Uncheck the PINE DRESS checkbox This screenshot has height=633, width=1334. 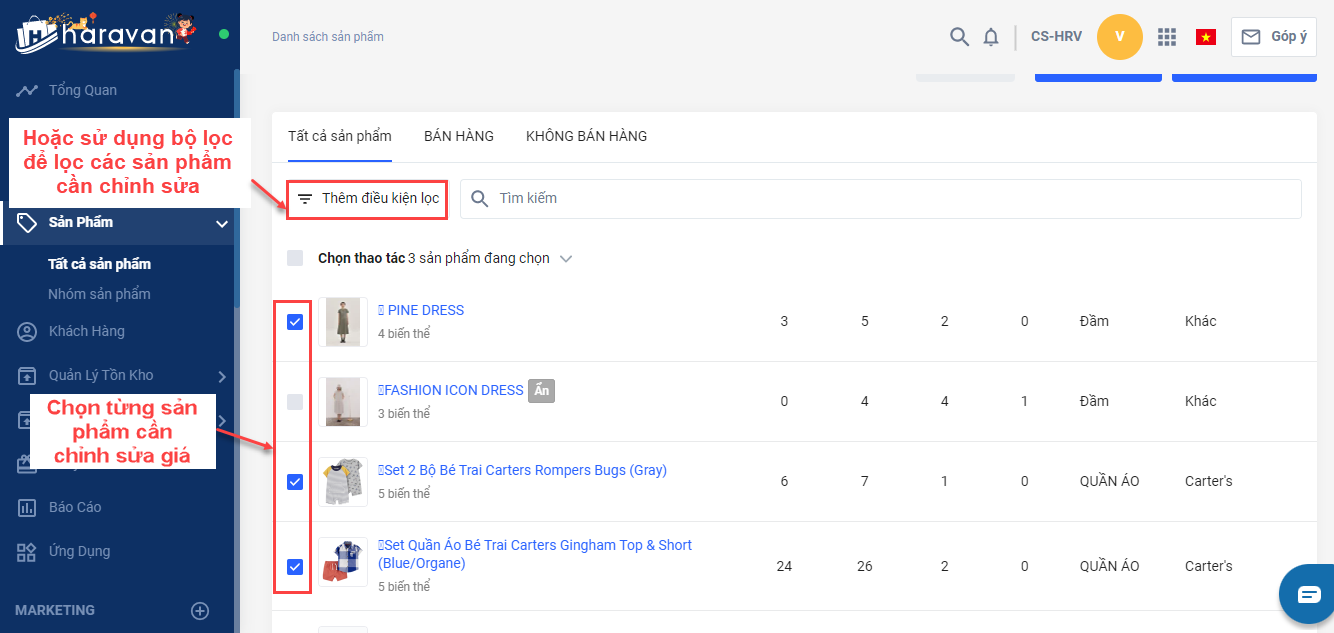click(x=295, y=322)
